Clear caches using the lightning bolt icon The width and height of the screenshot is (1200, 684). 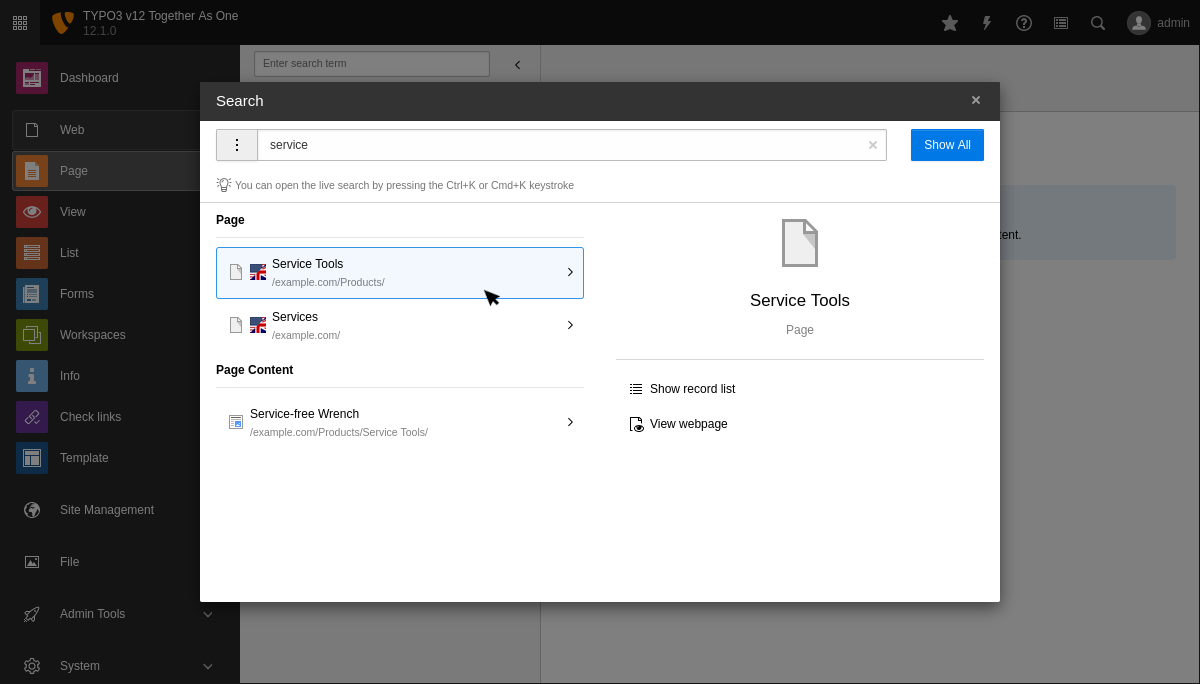(986, 22)
